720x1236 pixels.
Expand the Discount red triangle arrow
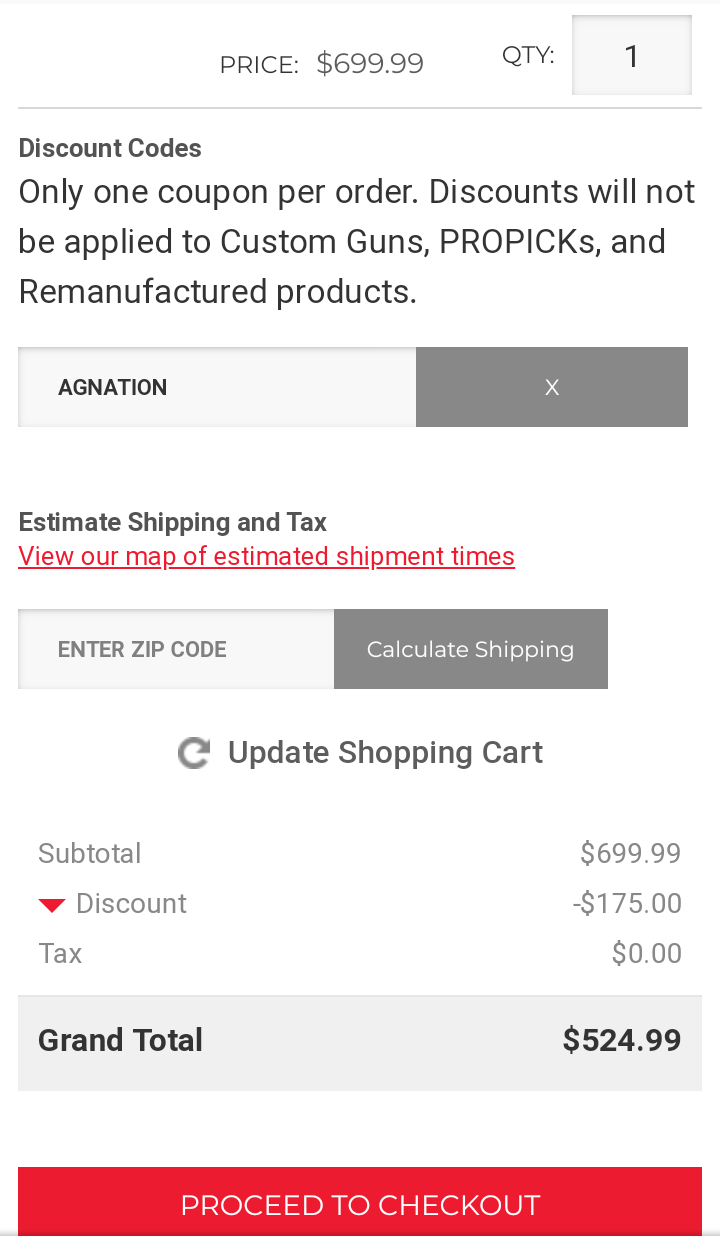[52, 905]
